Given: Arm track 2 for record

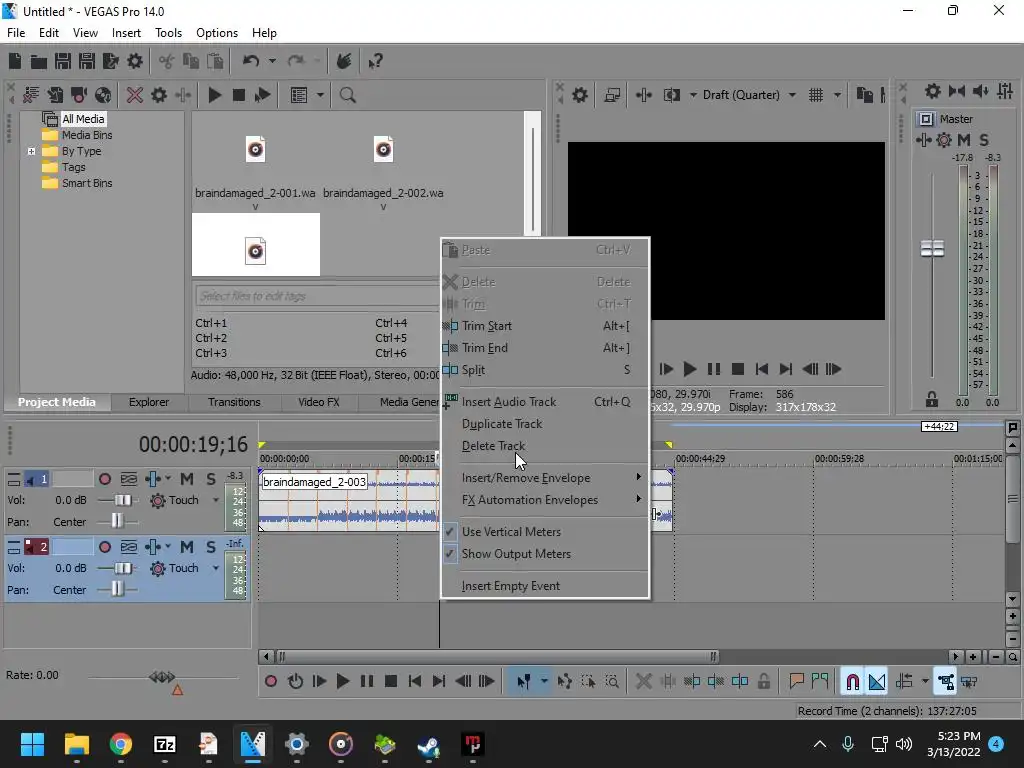Looking at the screenshot, I should pyautogui.click(x=104, y=547).
